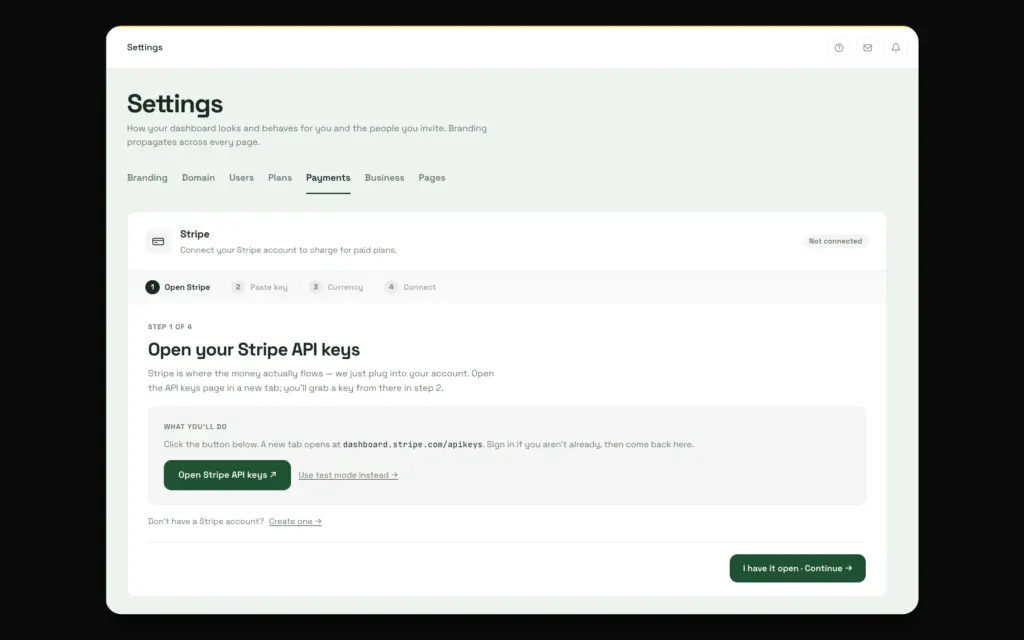Viewport: 1024px width, 640px height.
Task: Click the dashboard.stripe.com/apikeys text
Action: click(x=413, y=444)
